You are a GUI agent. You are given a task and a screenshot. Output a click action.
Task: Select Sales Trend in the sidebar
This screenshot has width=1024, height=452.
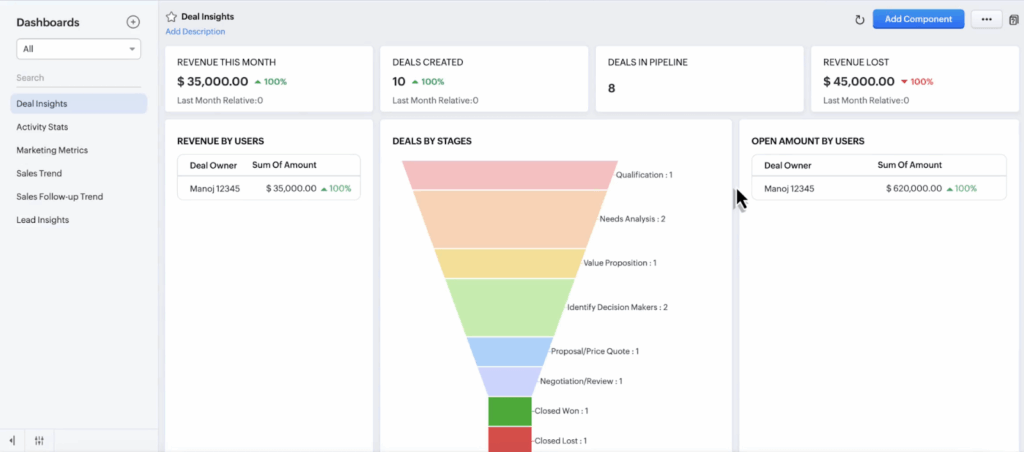tap(39, 173)
